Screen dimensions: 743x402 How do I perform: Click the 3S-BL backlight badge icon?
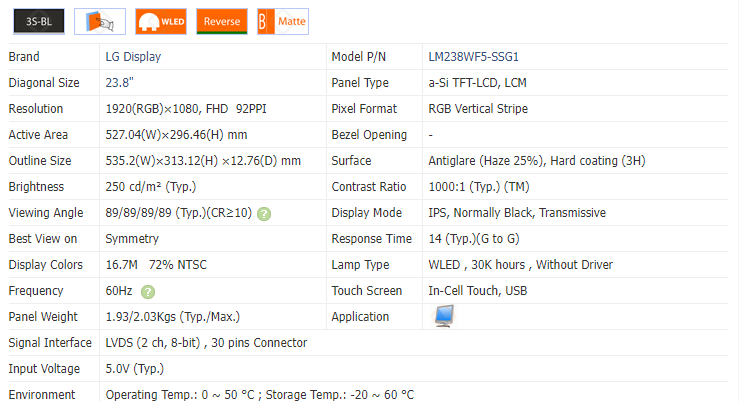point(39,21)
